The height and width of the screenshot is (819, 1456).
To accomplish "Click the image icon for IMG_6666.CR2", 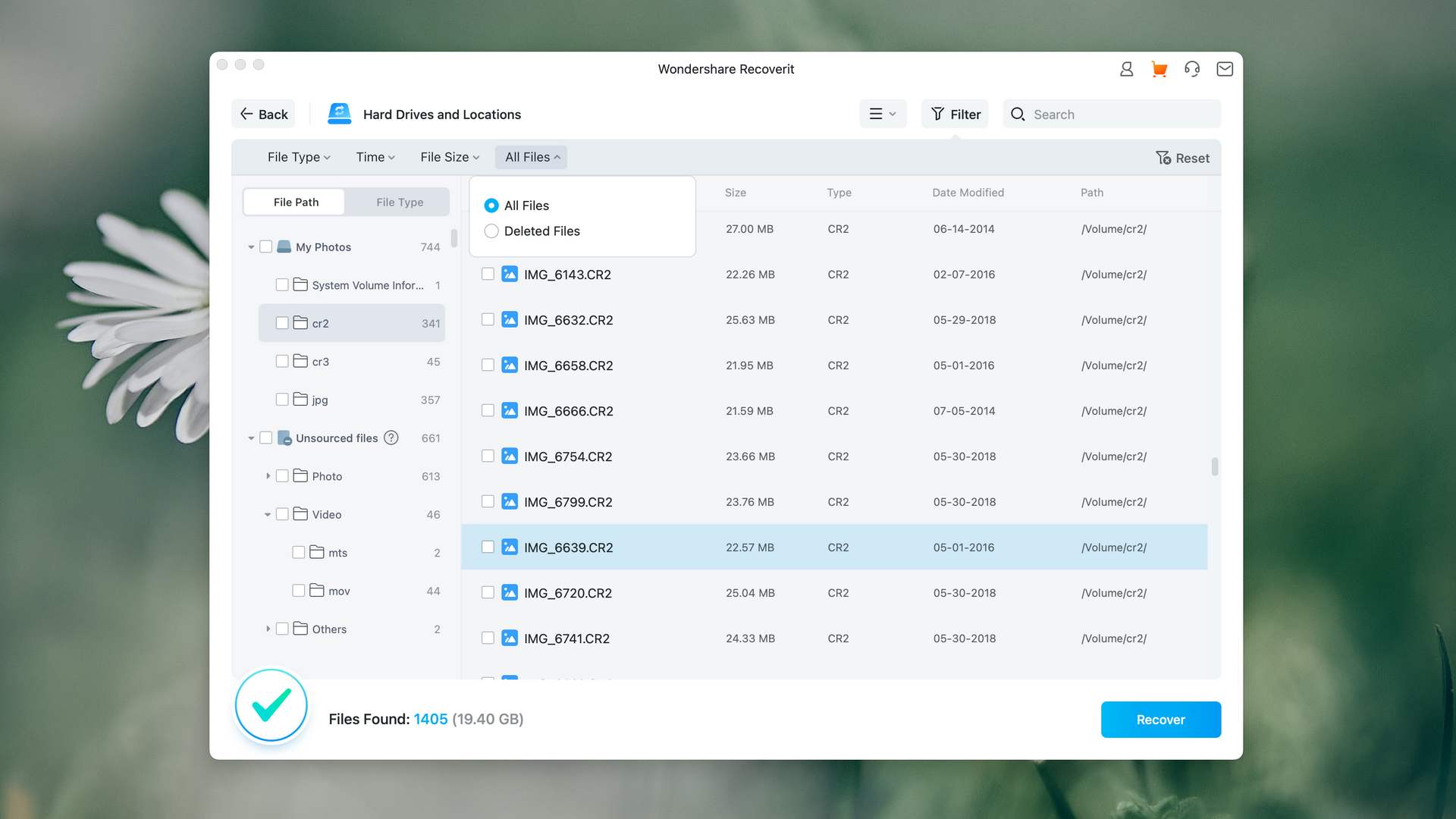I will pos(510,410).
